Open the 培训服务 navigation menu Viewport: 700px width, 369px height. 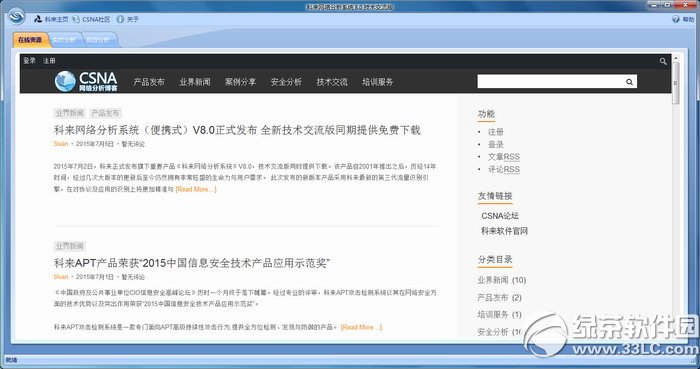[378, 82]
